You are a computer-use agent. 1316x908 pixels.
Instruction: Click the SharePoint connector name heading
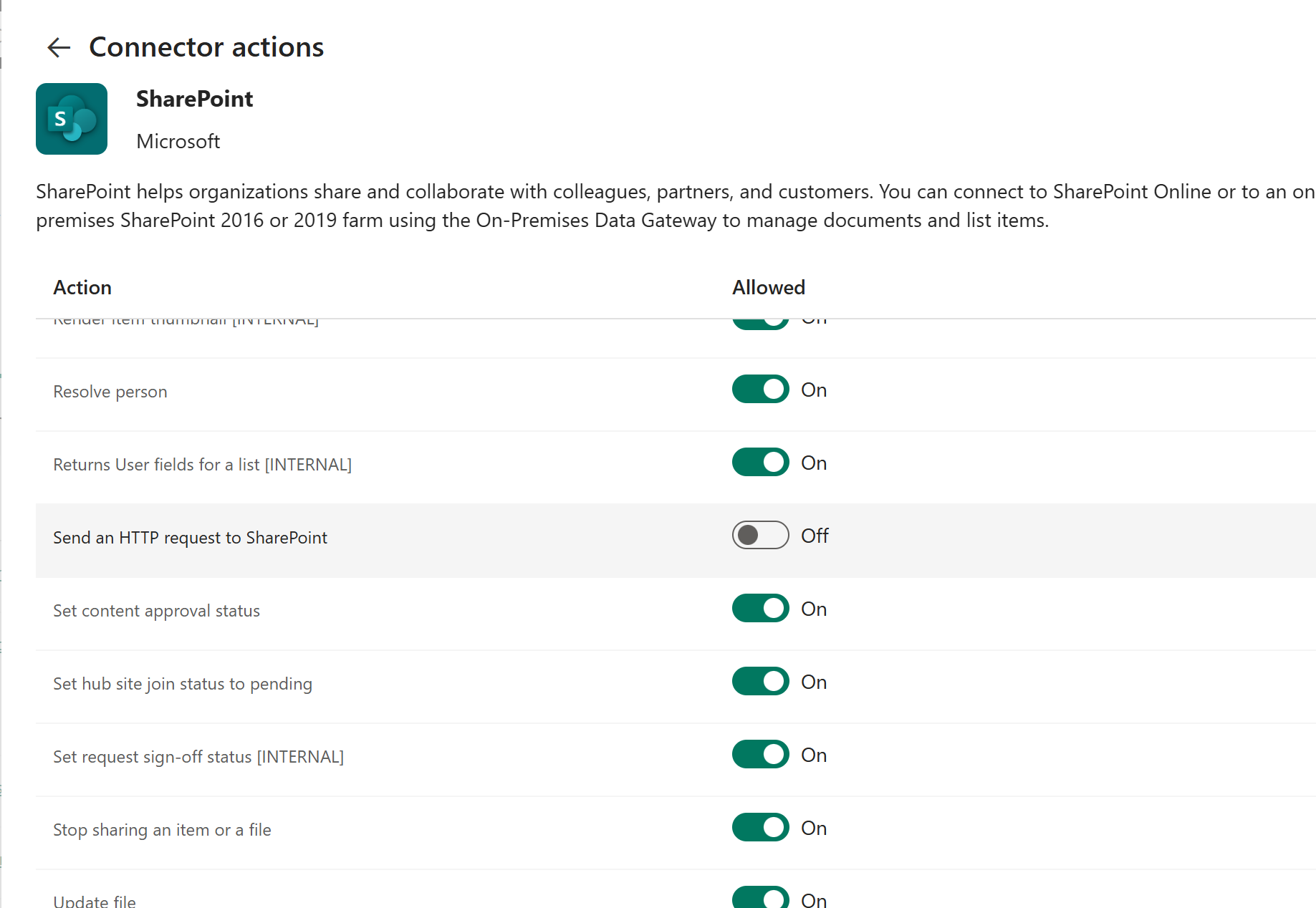194,99
